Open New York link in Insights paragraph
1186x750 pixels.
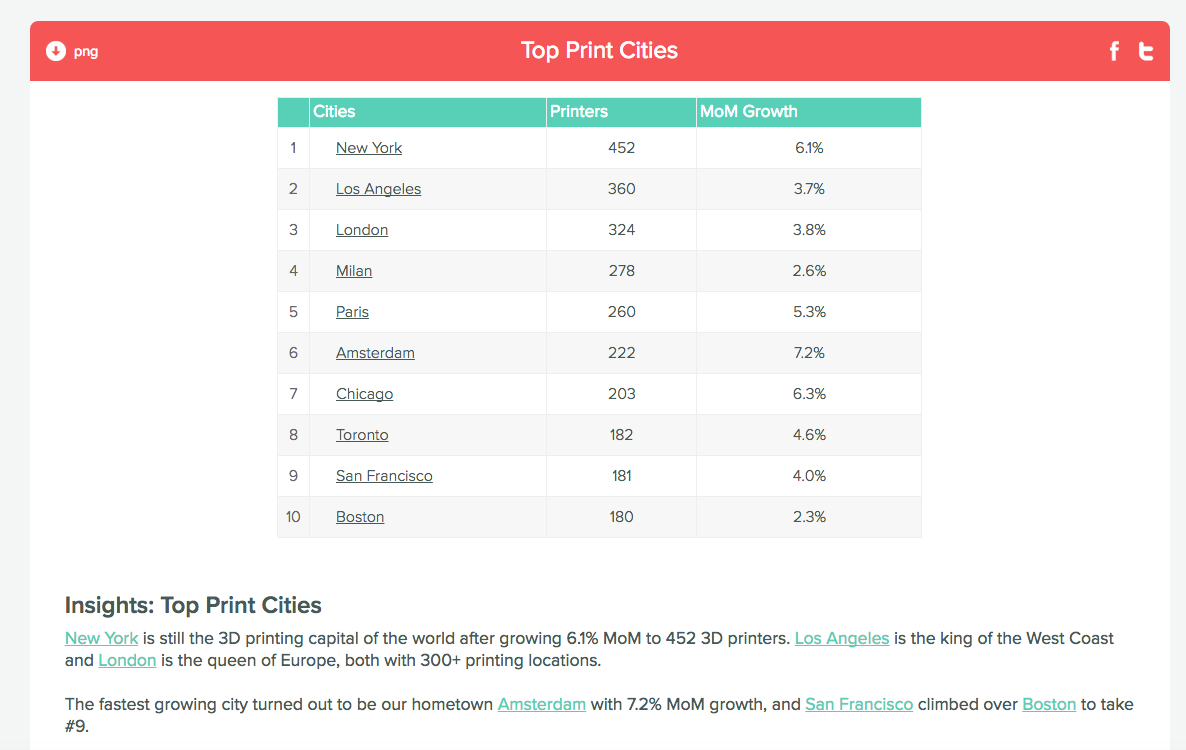[101, 638]
